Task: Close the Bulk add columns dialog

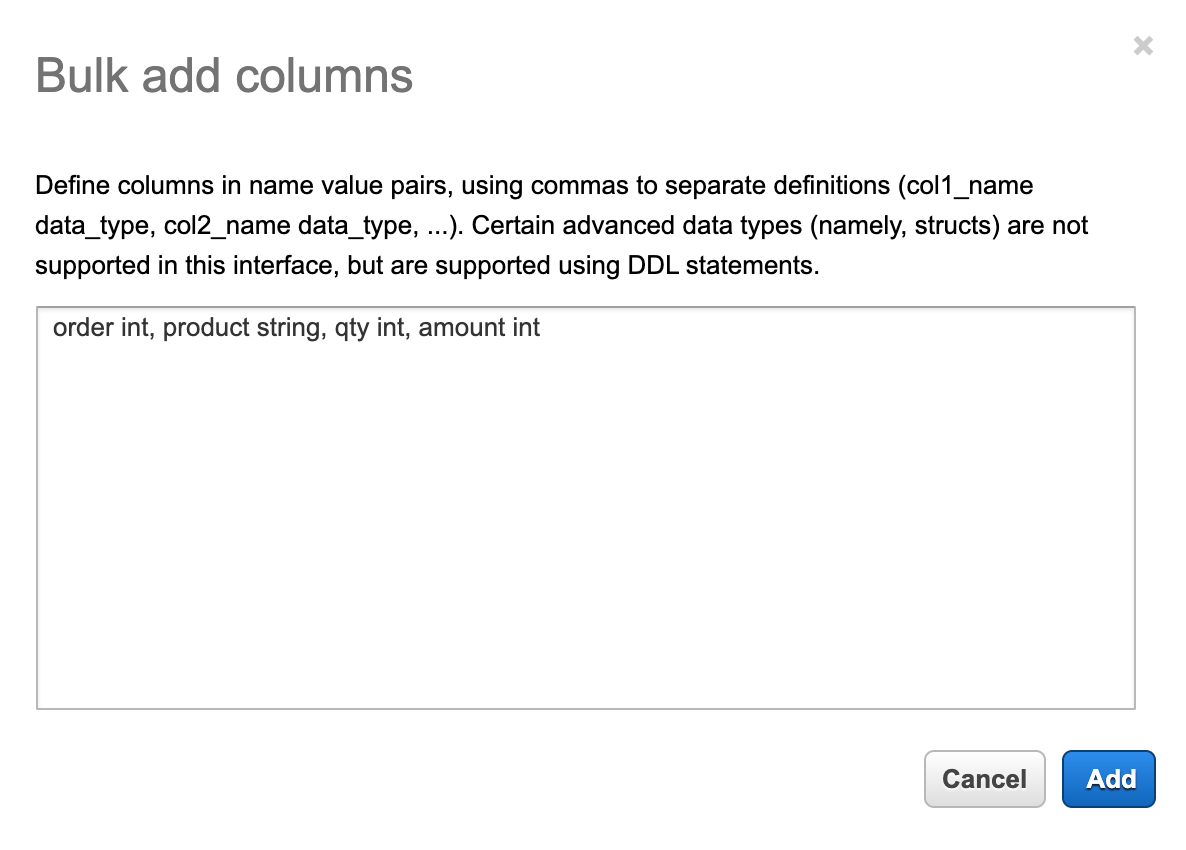Action: (1143, 46)
